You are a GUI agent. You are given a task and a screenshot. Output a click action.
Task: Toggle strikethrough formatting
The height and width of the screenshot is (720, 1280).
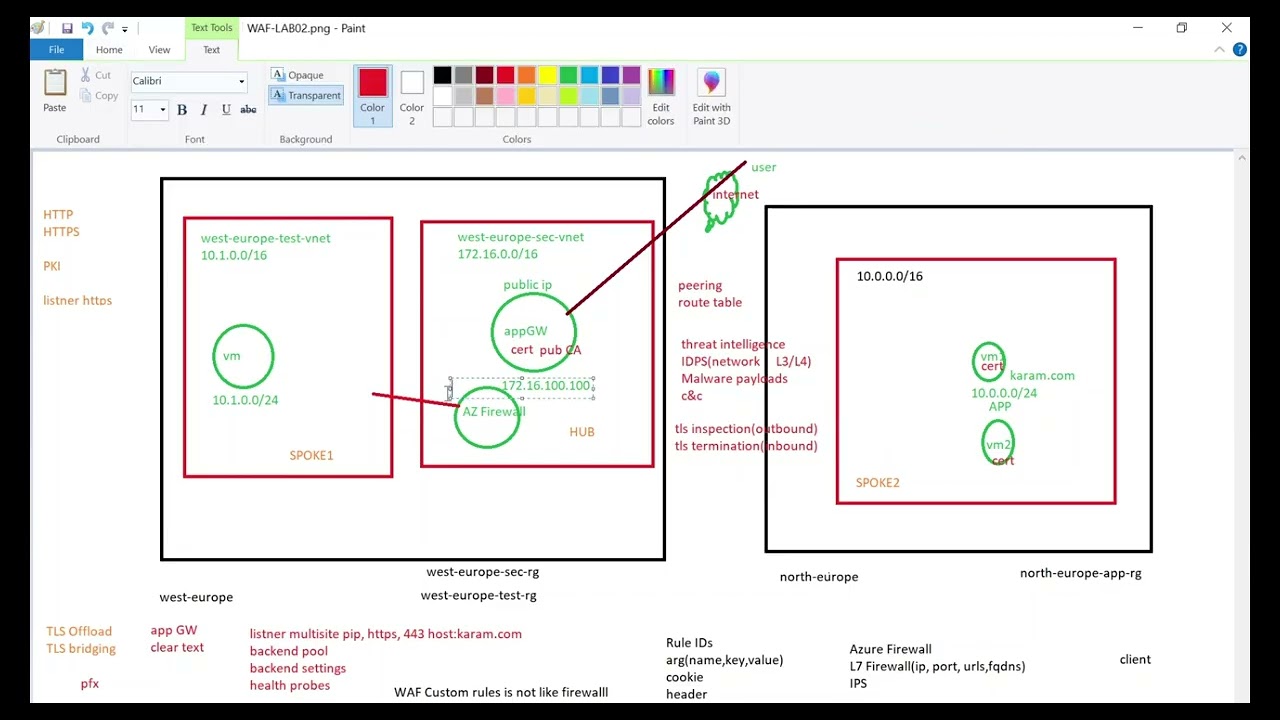(248, 110)
